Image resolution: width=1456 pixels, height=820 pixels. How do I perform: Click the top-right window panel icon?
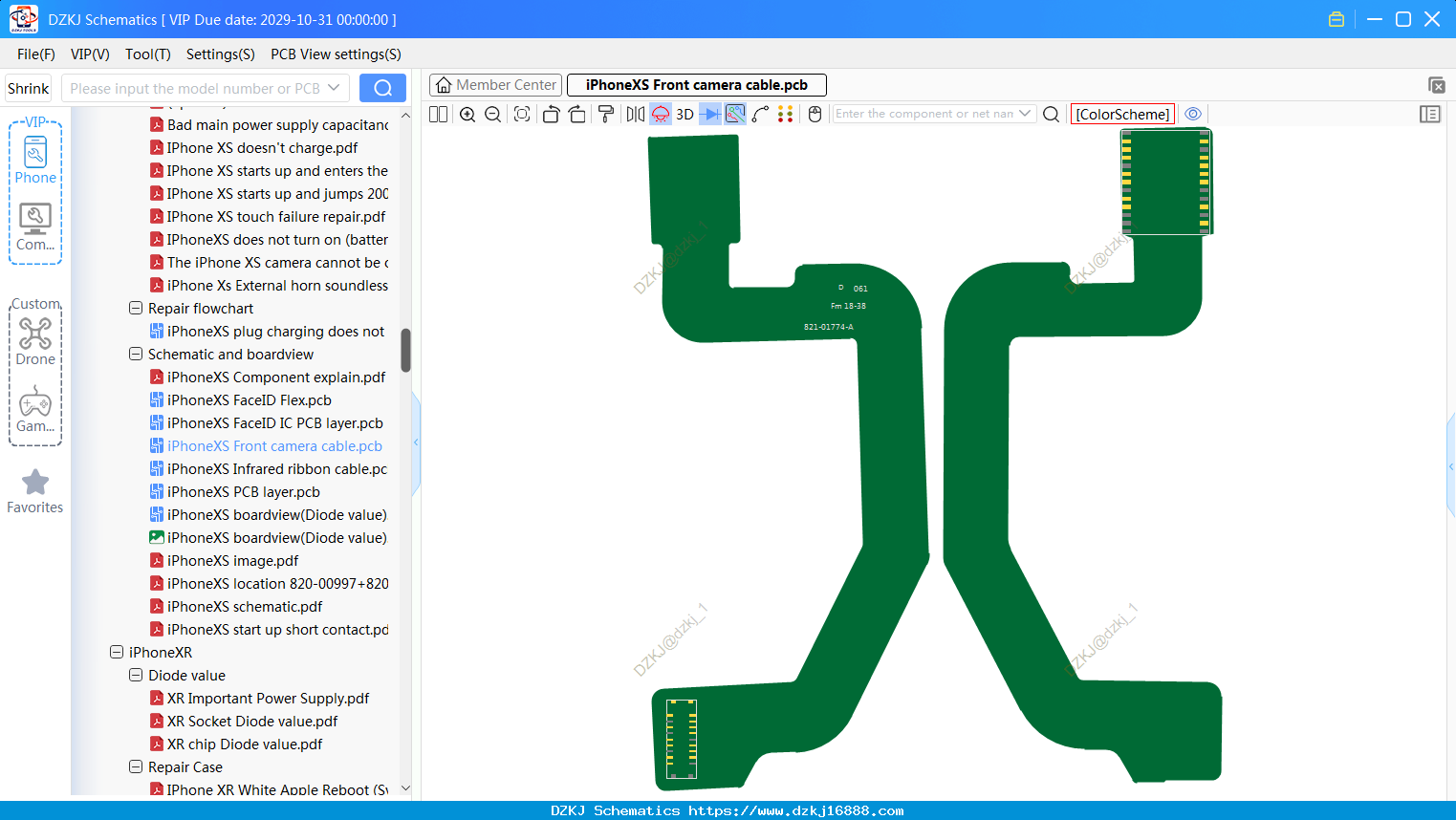tap(1436, 85)
